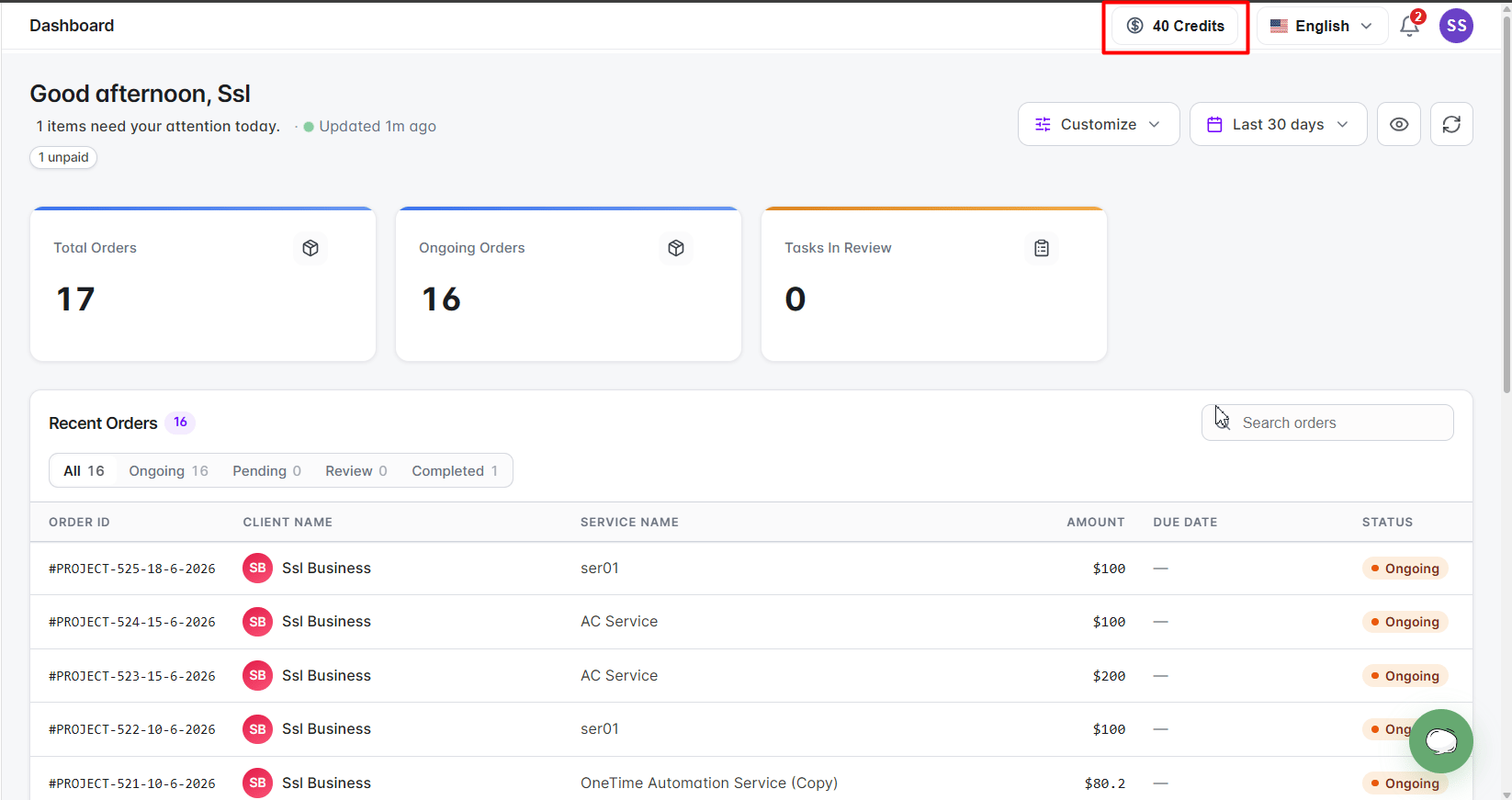Switch to the Ongoing 16 tab
Screen dimensions: 1512x800
coord(168,470)
